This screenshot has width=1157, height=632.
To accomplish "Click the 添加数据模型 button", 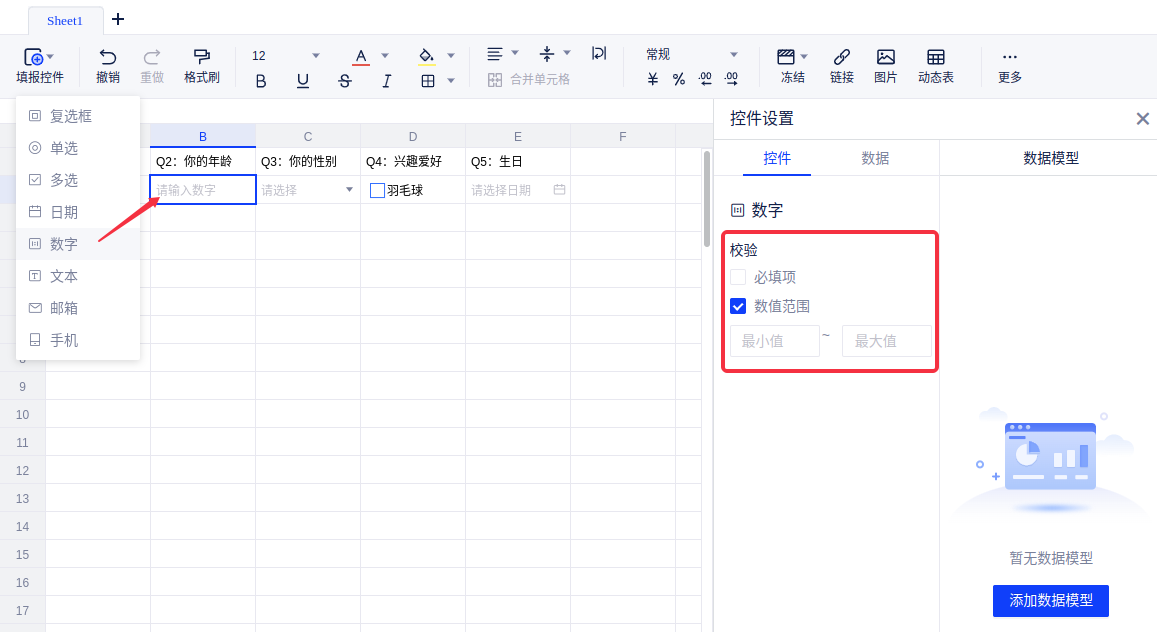I will click(1050, 600).
